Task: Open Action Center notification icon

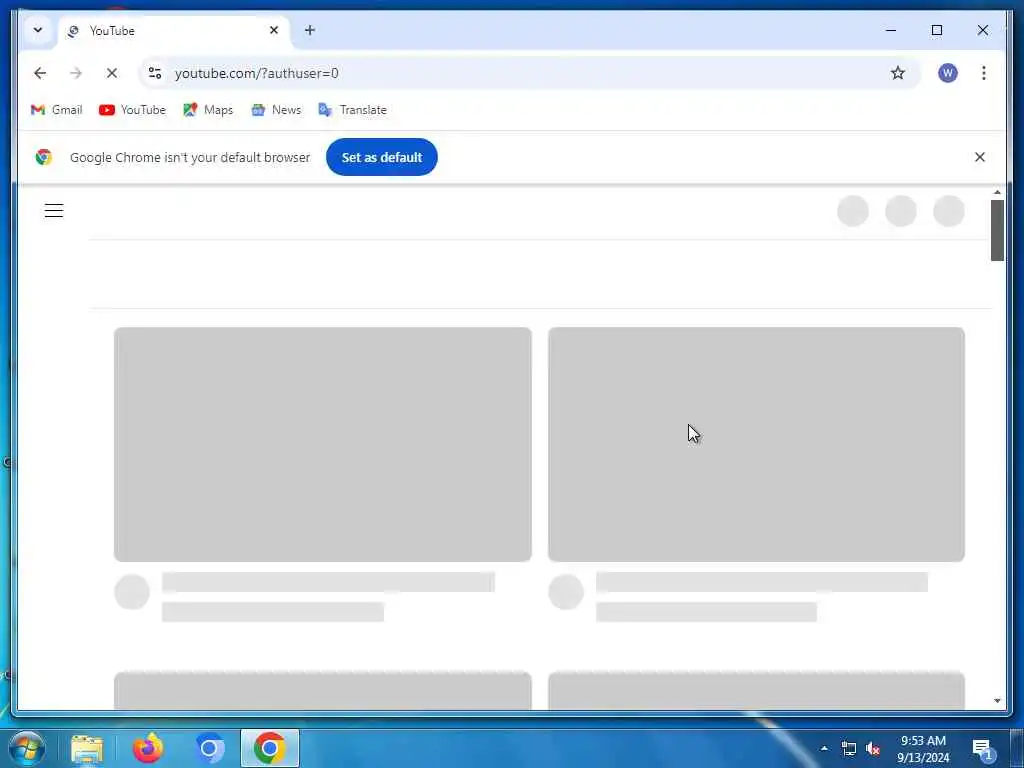Action: [982, 748]
